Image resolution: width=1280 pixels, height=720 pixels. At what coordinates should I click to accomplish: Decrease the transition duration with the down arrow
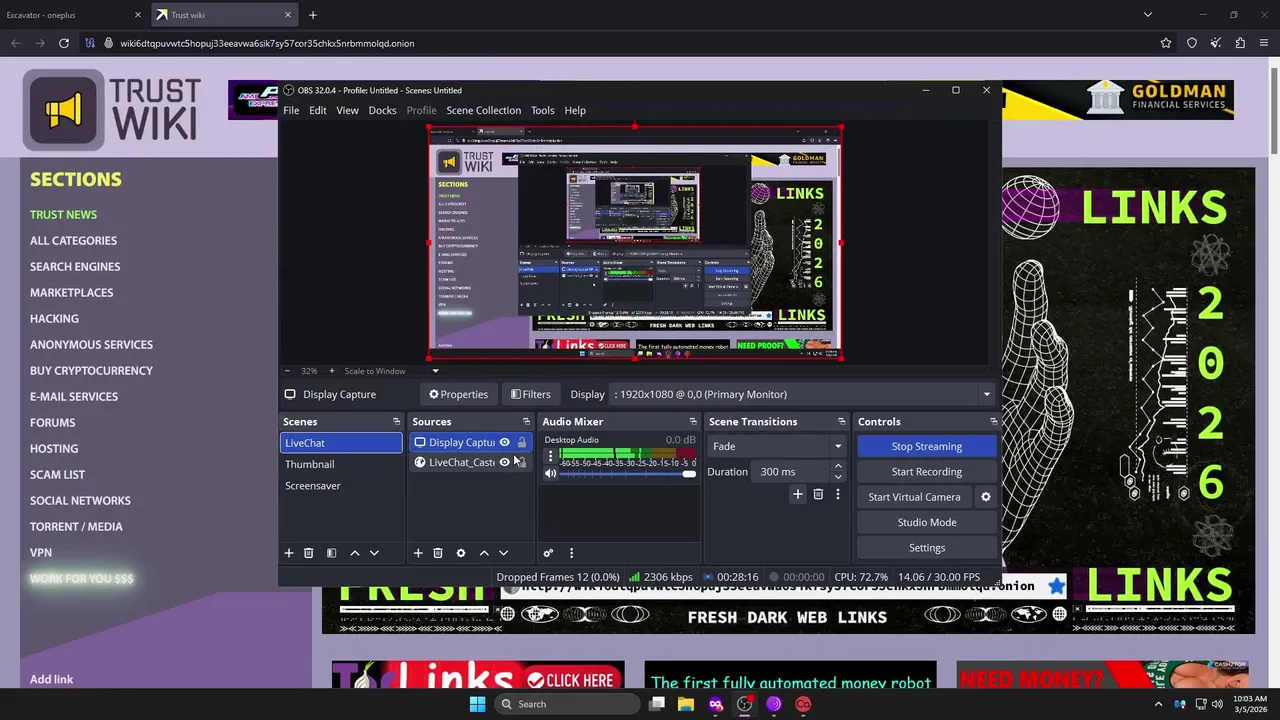pos(838,477)
